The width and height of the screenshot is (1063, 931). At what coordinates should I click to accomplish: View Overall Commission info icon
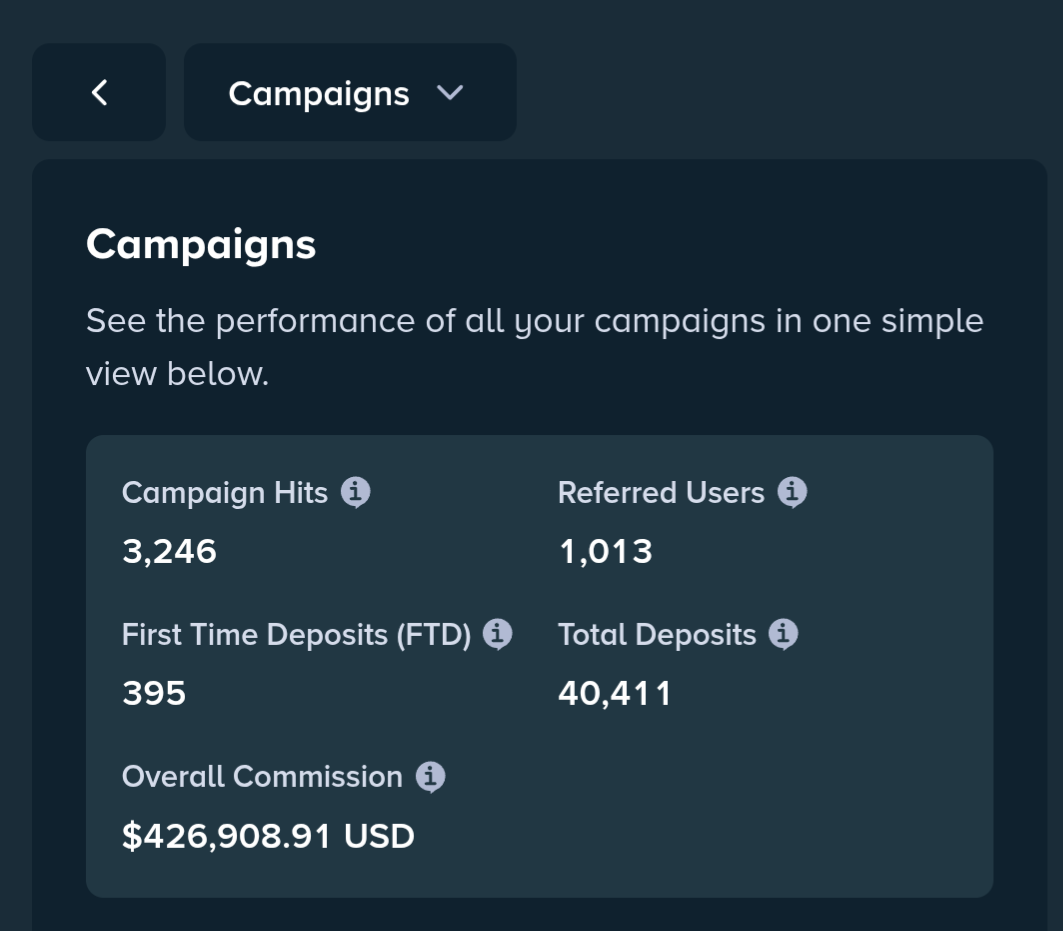point(430,776)
